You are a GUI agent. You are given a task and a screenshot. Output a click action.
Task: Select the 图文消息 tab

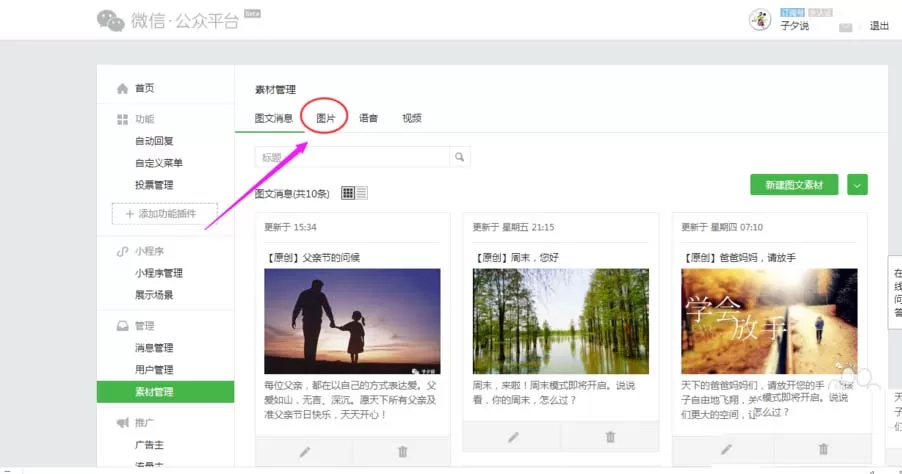tap(273, 118)
